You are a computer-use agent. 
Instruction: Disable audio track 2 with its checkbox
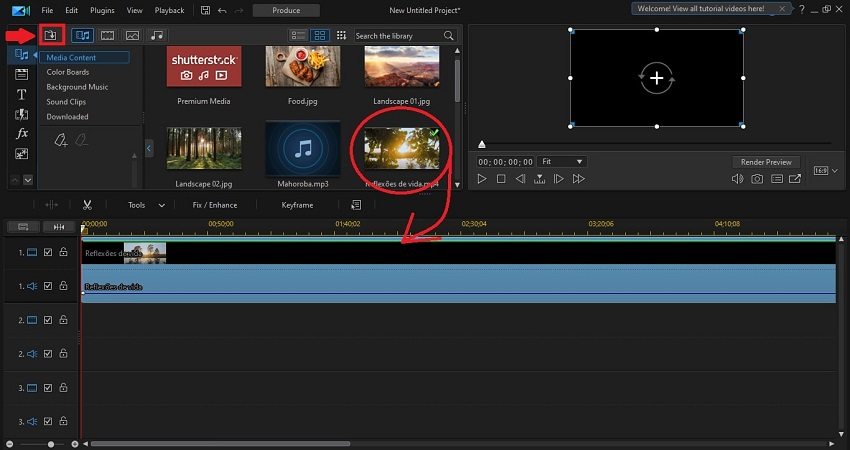click(48, 354)
